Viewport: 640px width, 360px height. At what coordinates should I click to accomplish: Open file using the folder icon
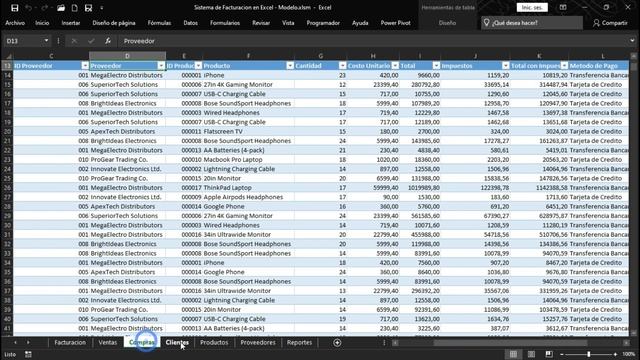pyautogui.click(x=61, y=7)
